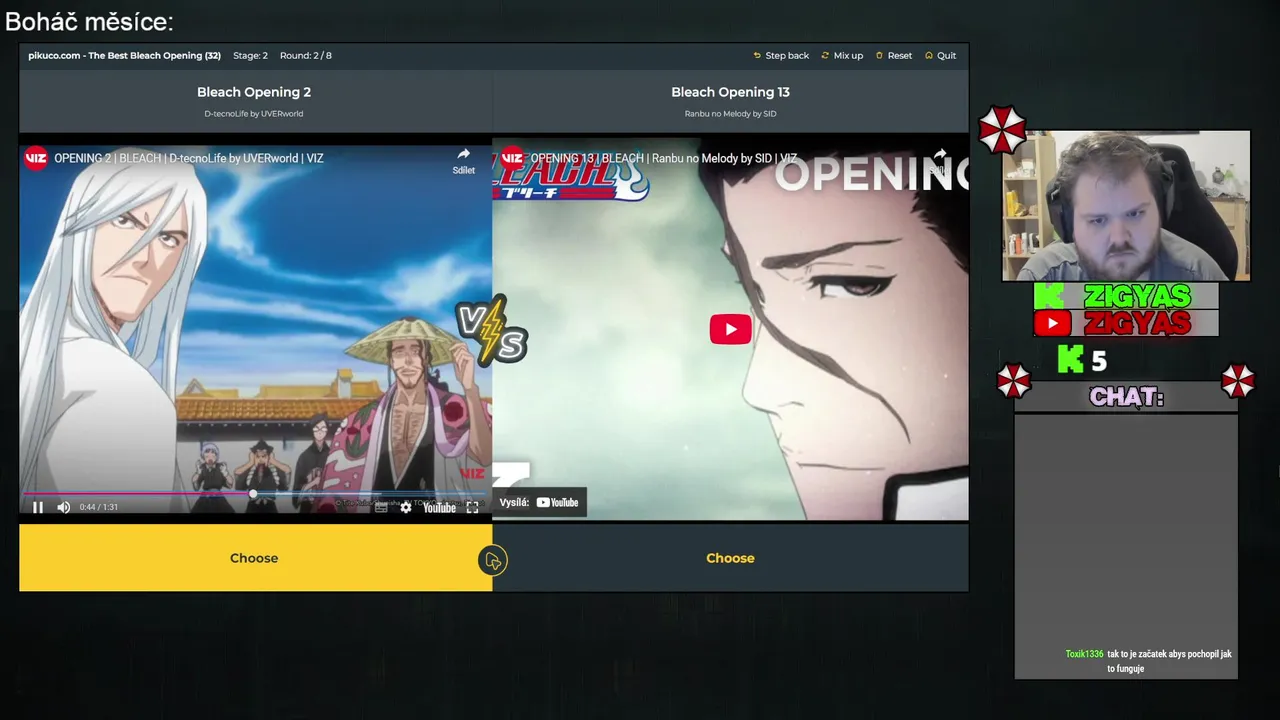Mute the left video's volume
Image resolution: width=1280 pixels, height=720 pixels.
pyautogui.click(x=64, y=507)
